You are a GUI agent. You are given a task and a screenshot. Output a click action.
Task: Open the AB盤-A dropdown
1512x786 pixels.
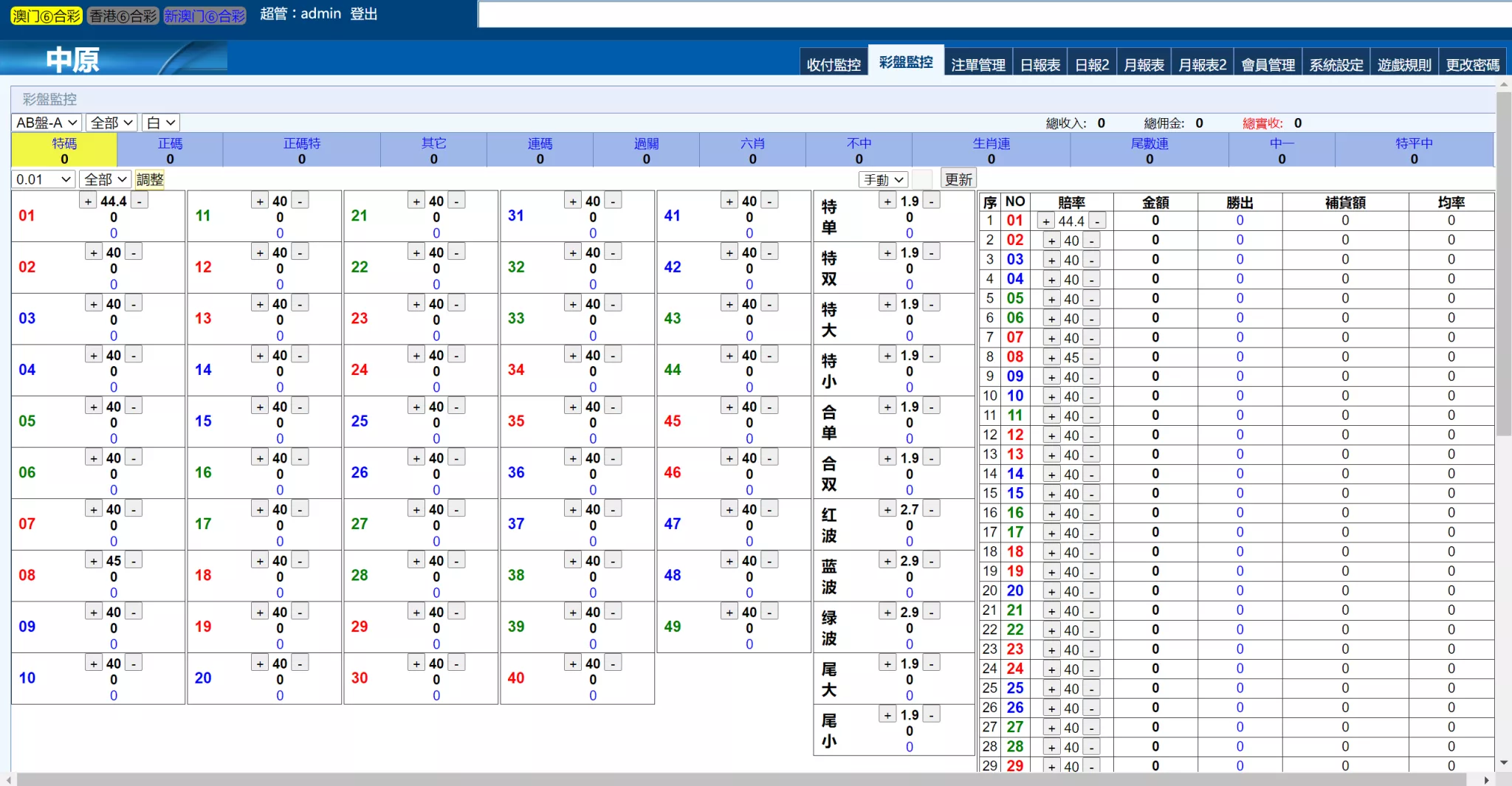47,123
